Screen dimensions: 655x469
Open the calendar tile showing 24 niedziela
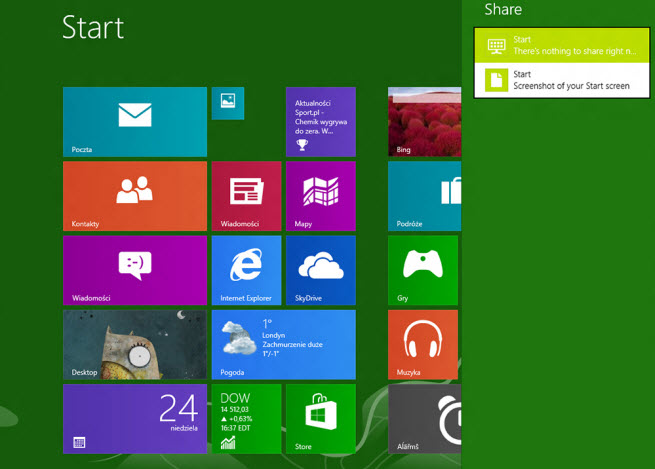tap(135, 419)
